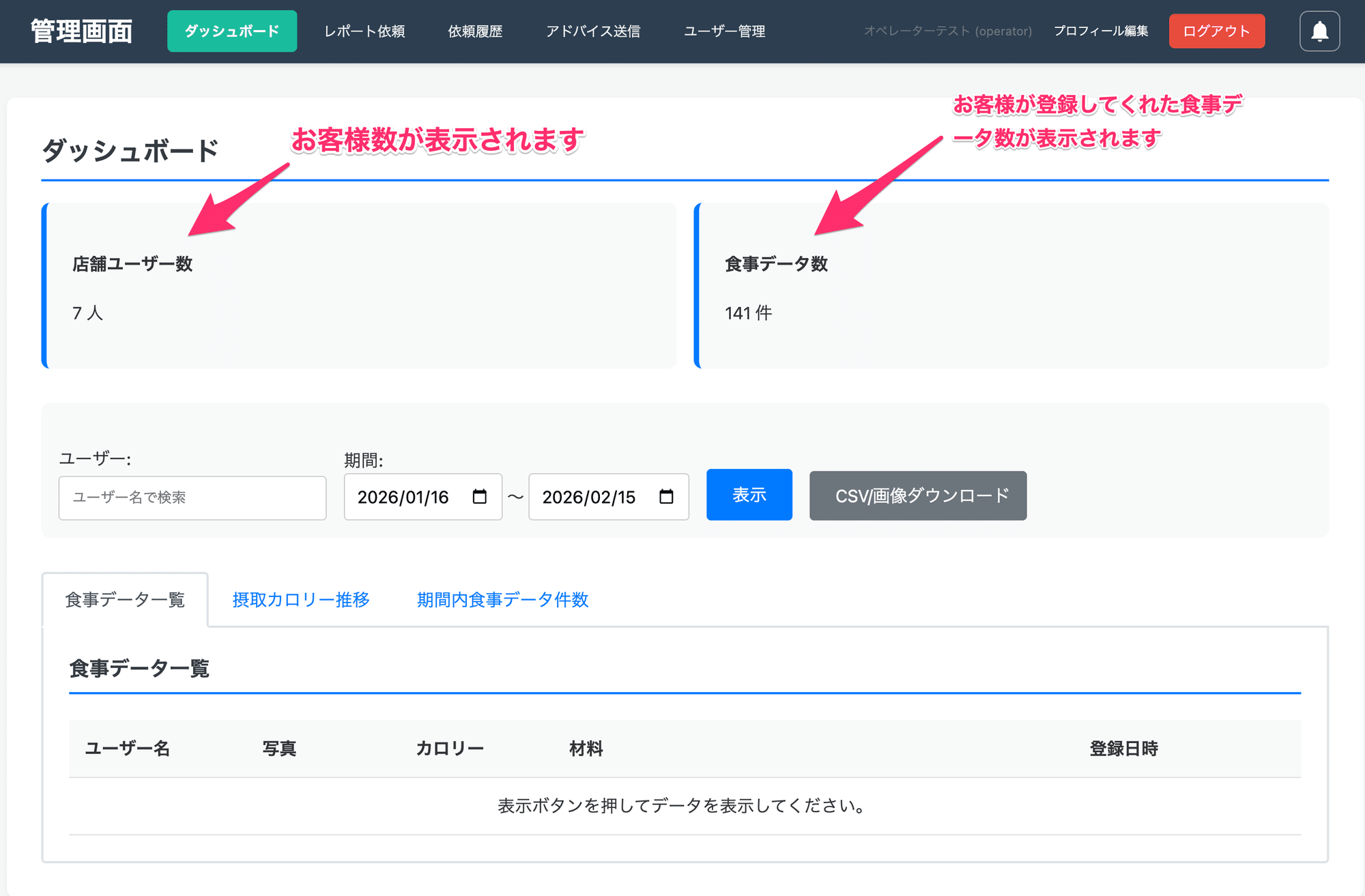The width and height of the screenshot is (1365, 896).
Task: Navigate to レポート依頼 in the menu
Action: coord(365,31)
